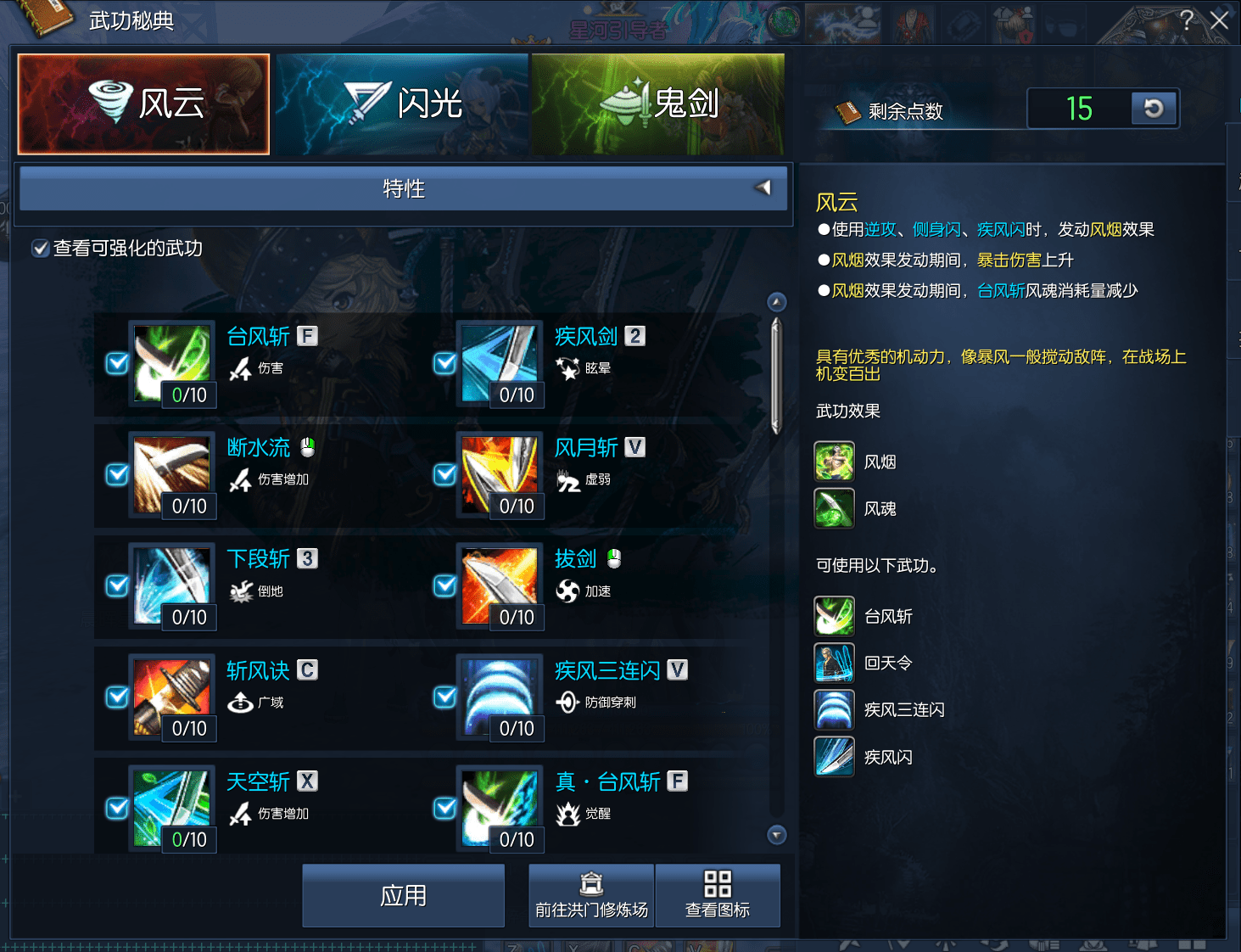1241x952 pixels.
Task: Open 前往洪门修炼场
Action: click(x=591, y=896)
